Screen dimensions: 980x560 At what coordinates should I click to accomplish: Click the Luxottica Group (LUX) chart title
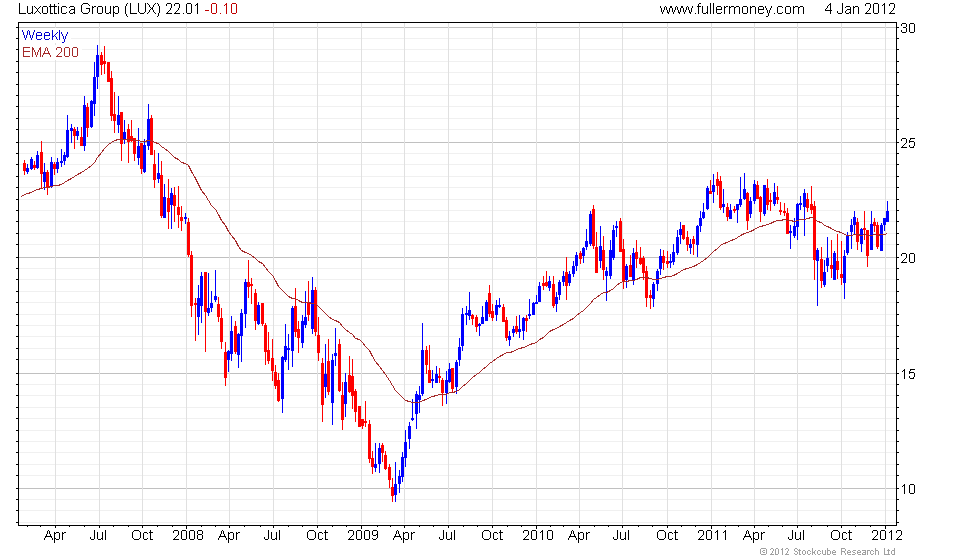click(x=90, y=9)
